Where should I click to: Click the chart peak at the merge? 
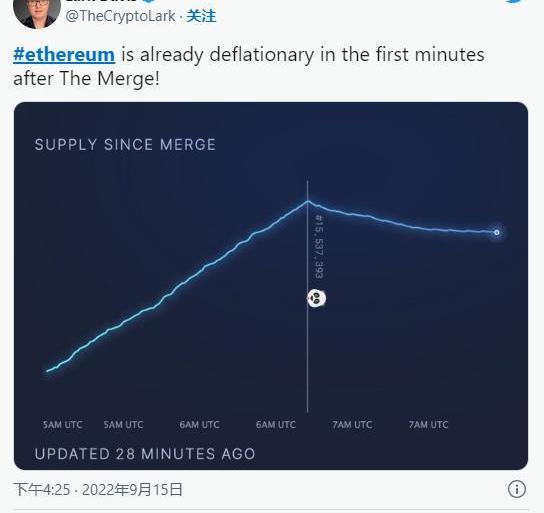pyautogui.click(x=307, y=201)
